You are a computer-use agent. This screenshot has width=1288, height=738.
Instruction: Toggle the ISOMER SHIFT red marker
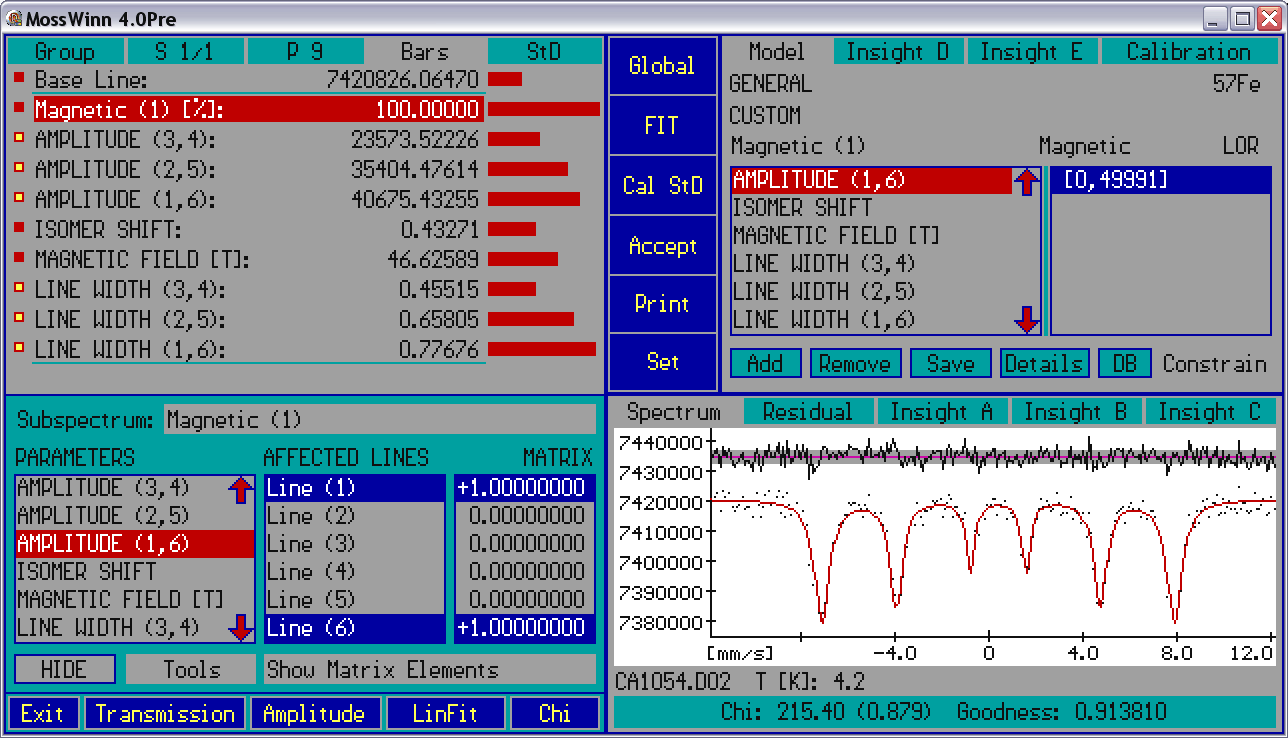click(19, 228)
